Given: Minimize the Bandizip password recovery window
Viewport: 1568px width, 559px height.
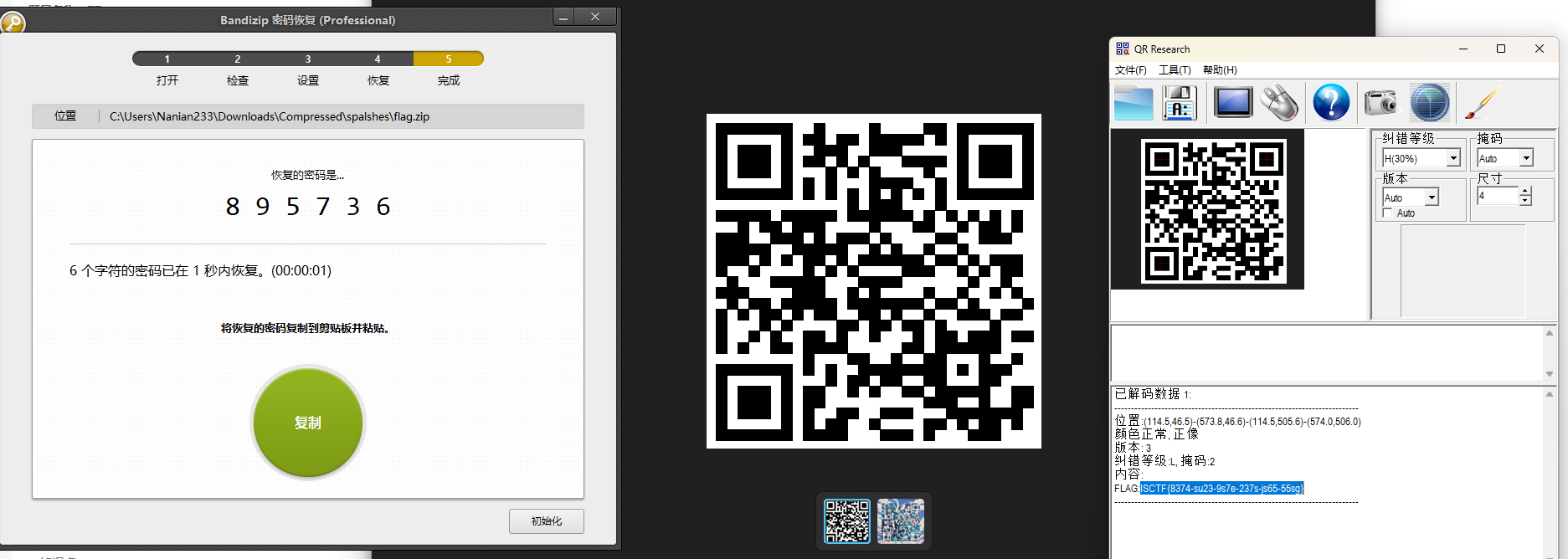Looking at the screenshot, I should tap(563, 17).
